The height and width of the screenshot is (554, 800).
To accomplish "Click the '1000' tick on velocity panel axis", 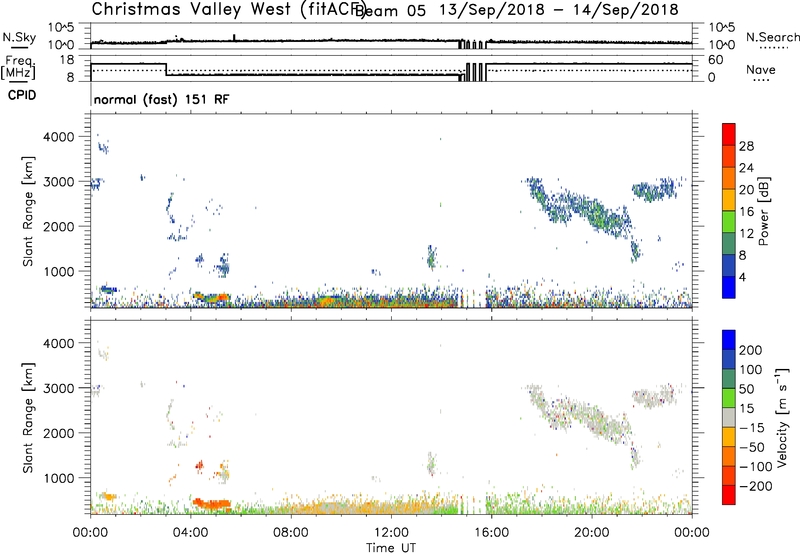I will coord(59,478).
